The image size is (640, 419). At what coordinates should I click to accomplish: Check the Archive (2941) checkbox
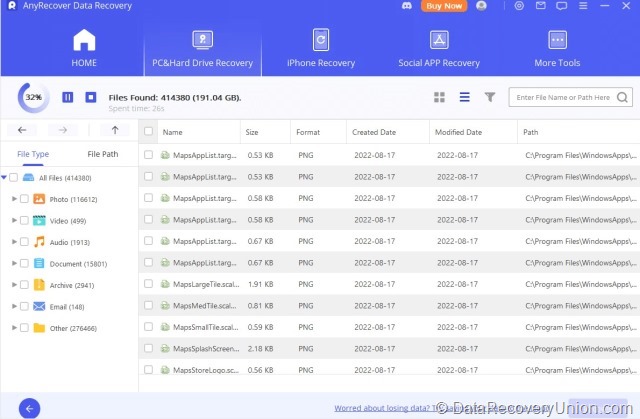click(24, 284)
